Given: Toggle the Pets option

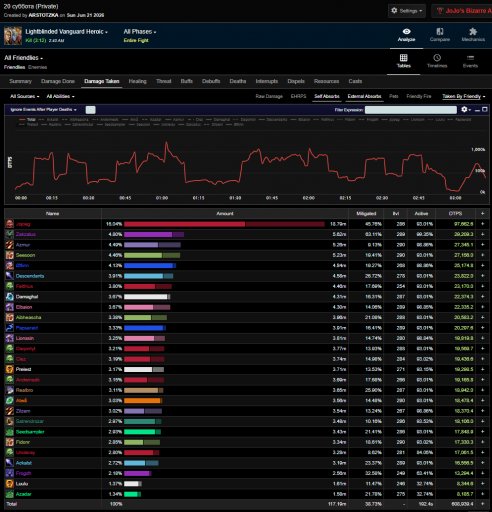Looking at the screenshot, I should [394, 96].
